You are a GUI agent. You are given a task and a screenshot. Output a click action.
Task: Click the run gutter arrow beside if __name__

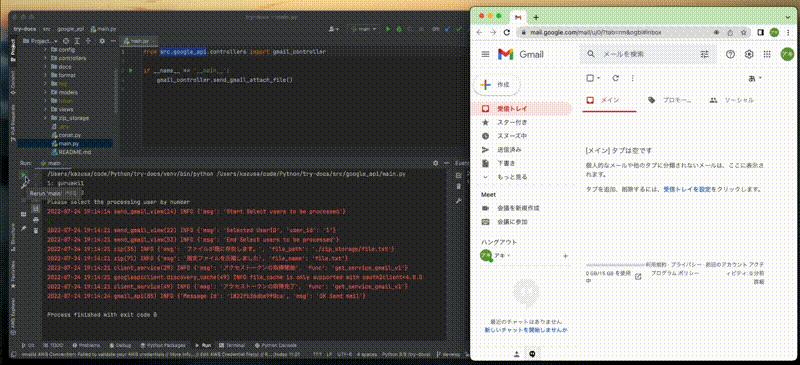pyautogui.click(x=131, y=70)
